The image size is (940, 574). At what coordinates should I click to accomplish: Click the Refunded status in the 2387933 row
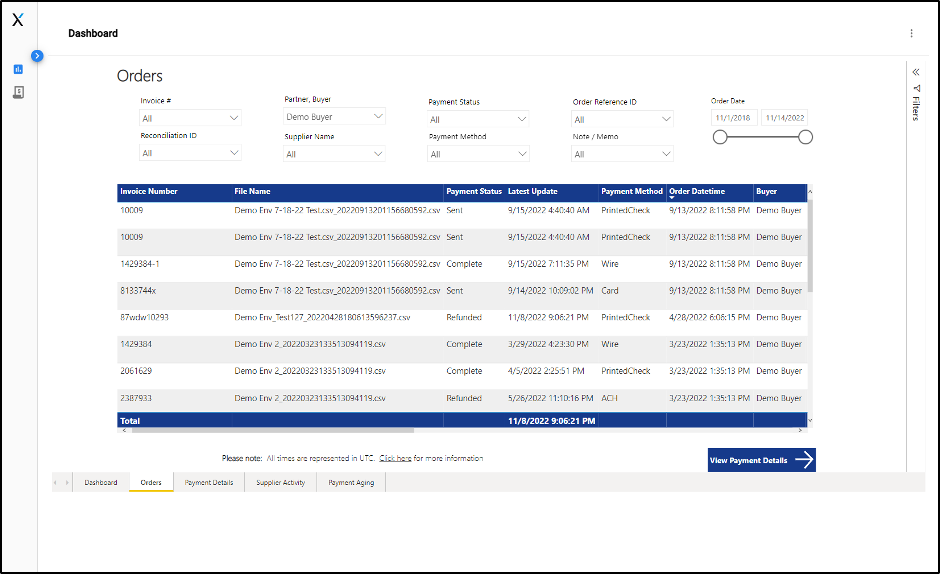(x=464, y=398)
